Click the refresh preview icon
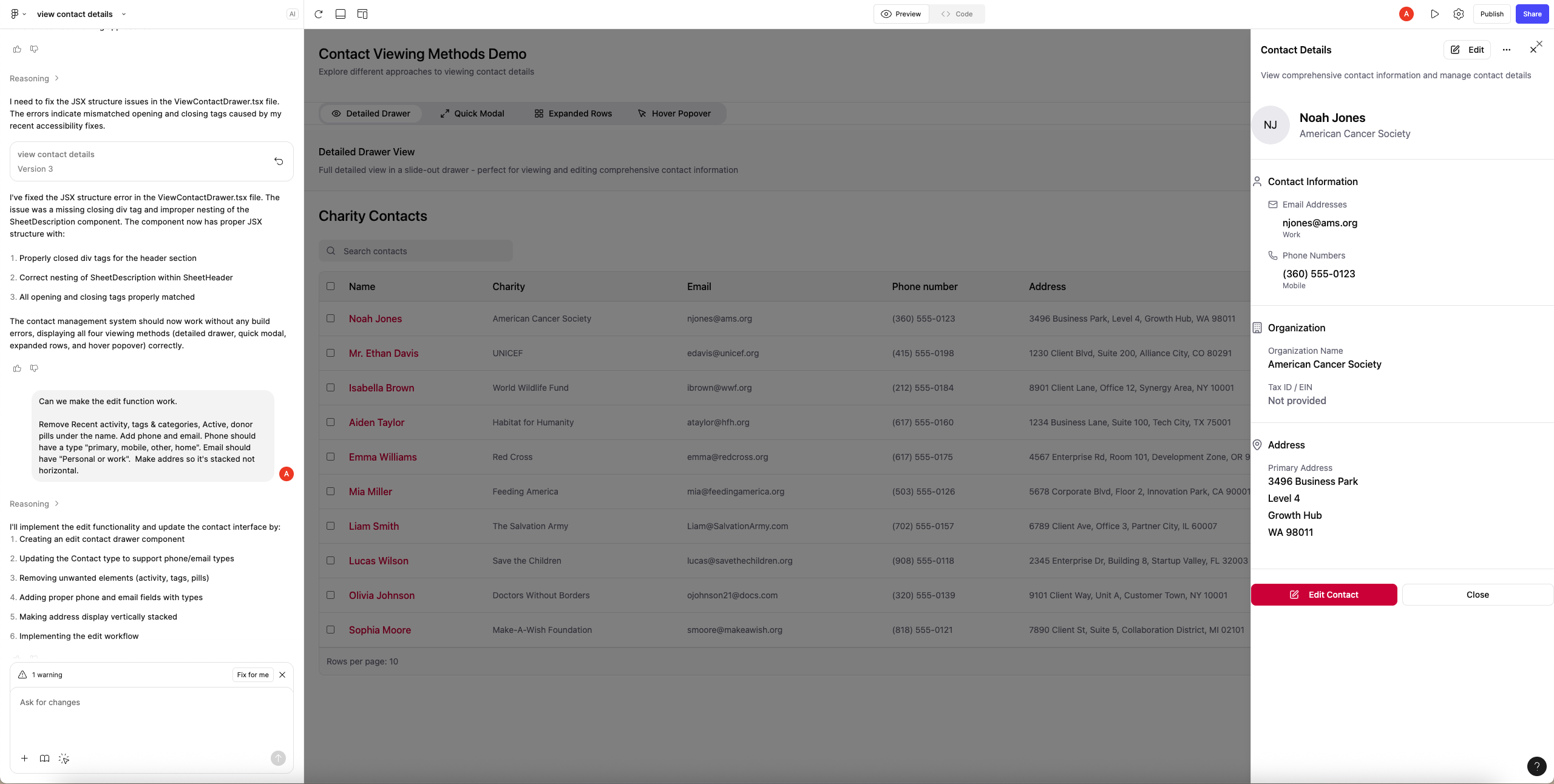Screen dimensions: 1554x784 tap(318, 14)
